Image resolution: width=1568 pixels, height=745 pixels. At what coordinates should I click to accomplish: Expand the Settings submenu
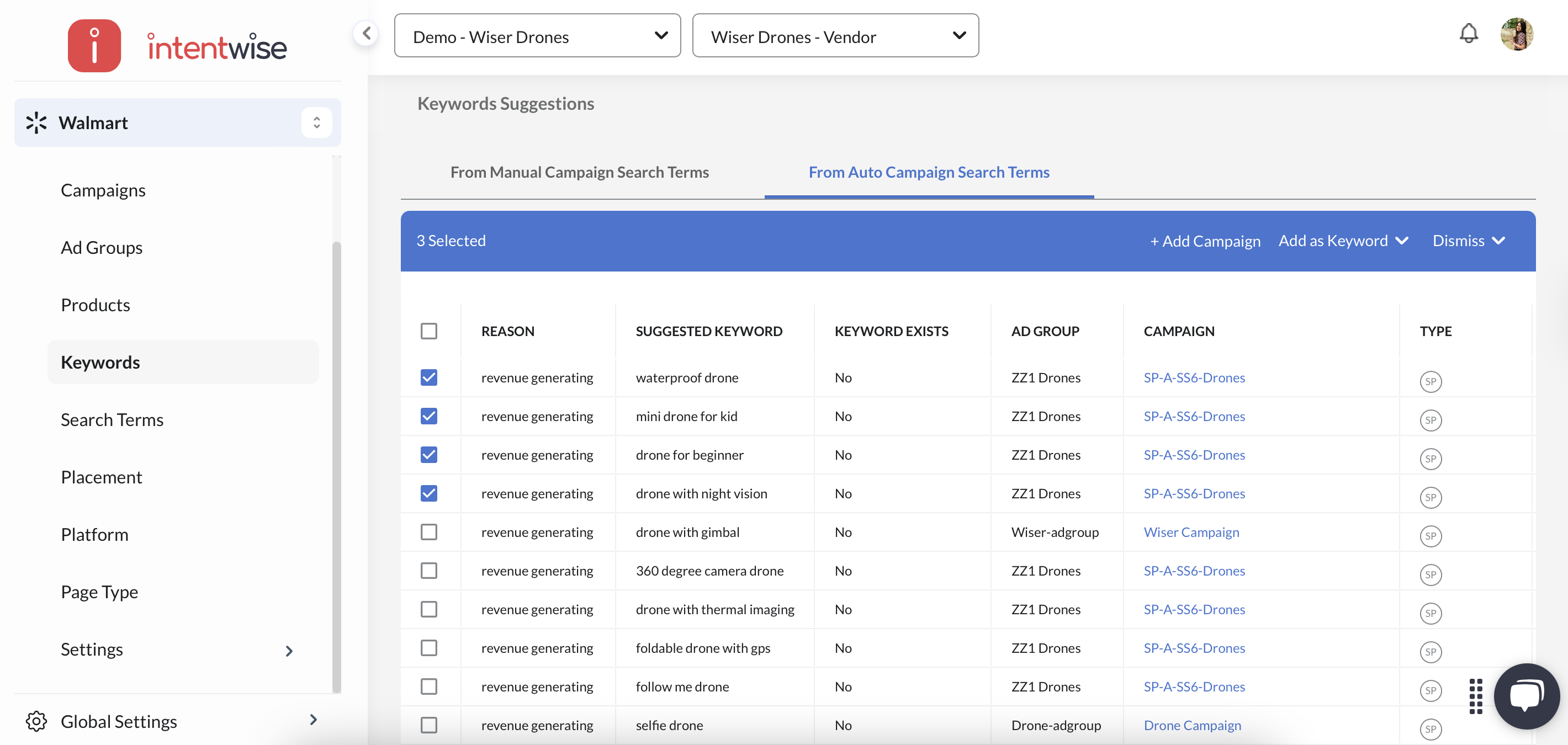tap(289, 651)
